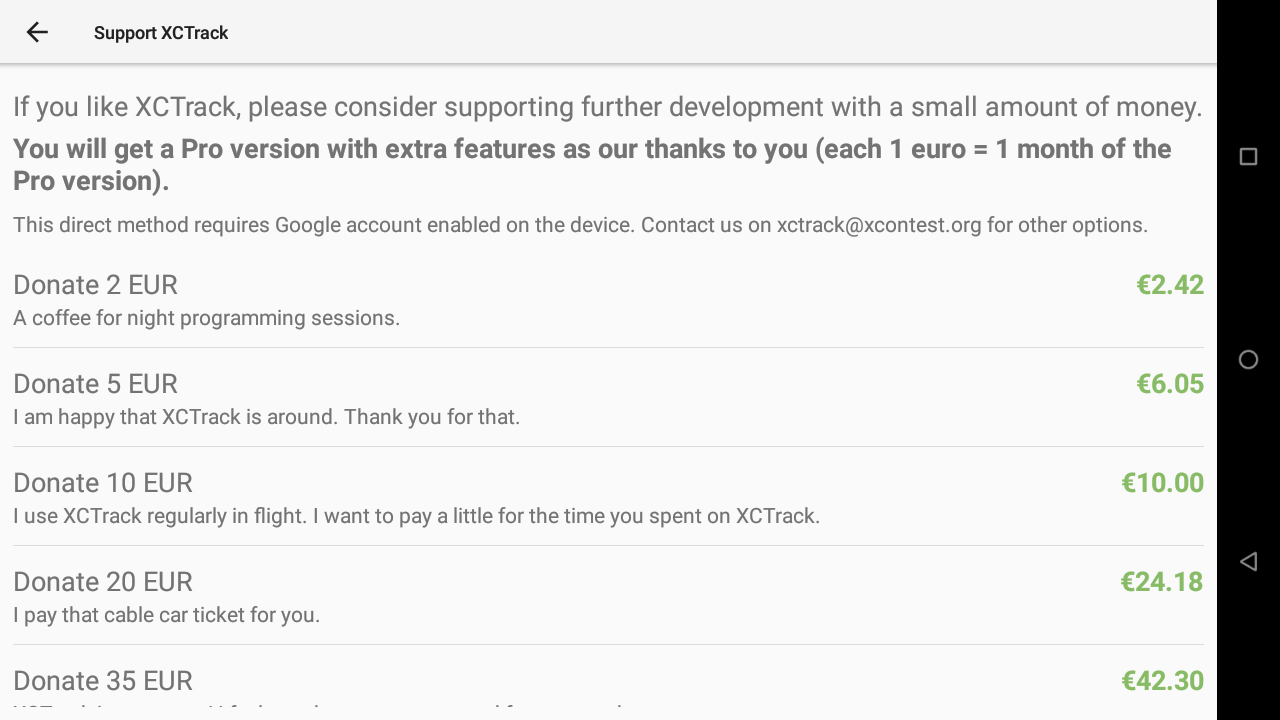Viewport: 1280px width, 720px height.
Task: Tap the back arrow icon
Action: pos(37,32)
